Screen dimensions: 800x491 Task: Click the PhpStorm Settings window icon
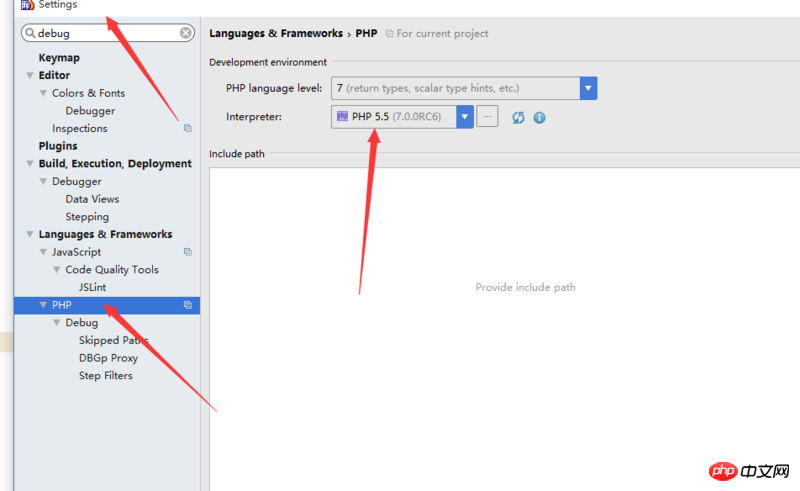tap(27, 5)
